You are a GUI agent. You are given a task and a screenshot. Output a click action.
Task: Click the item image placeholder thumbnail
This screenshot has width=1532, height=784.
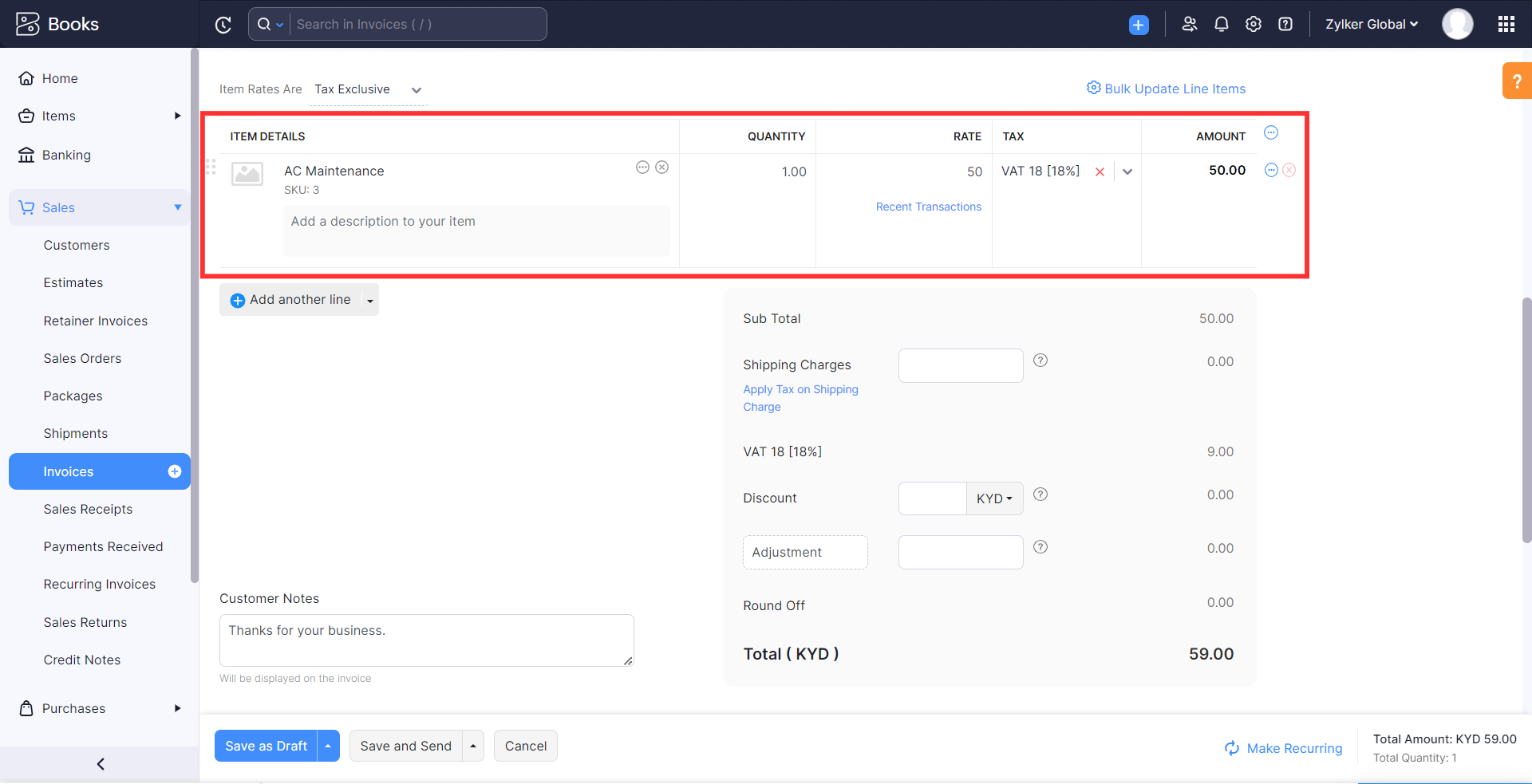247,173
